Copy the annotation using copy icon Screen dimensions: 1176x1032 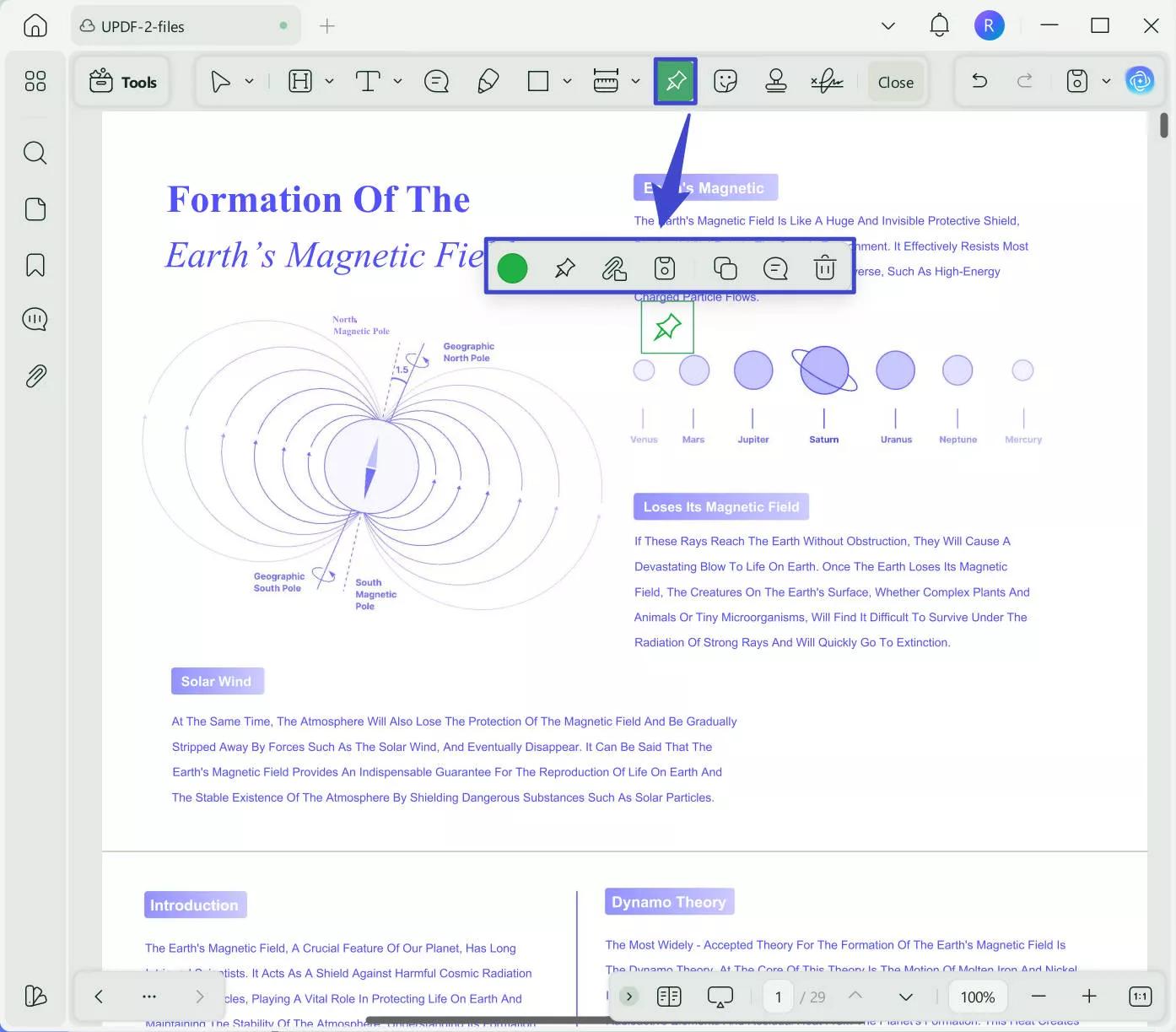[x=725, y=268]
